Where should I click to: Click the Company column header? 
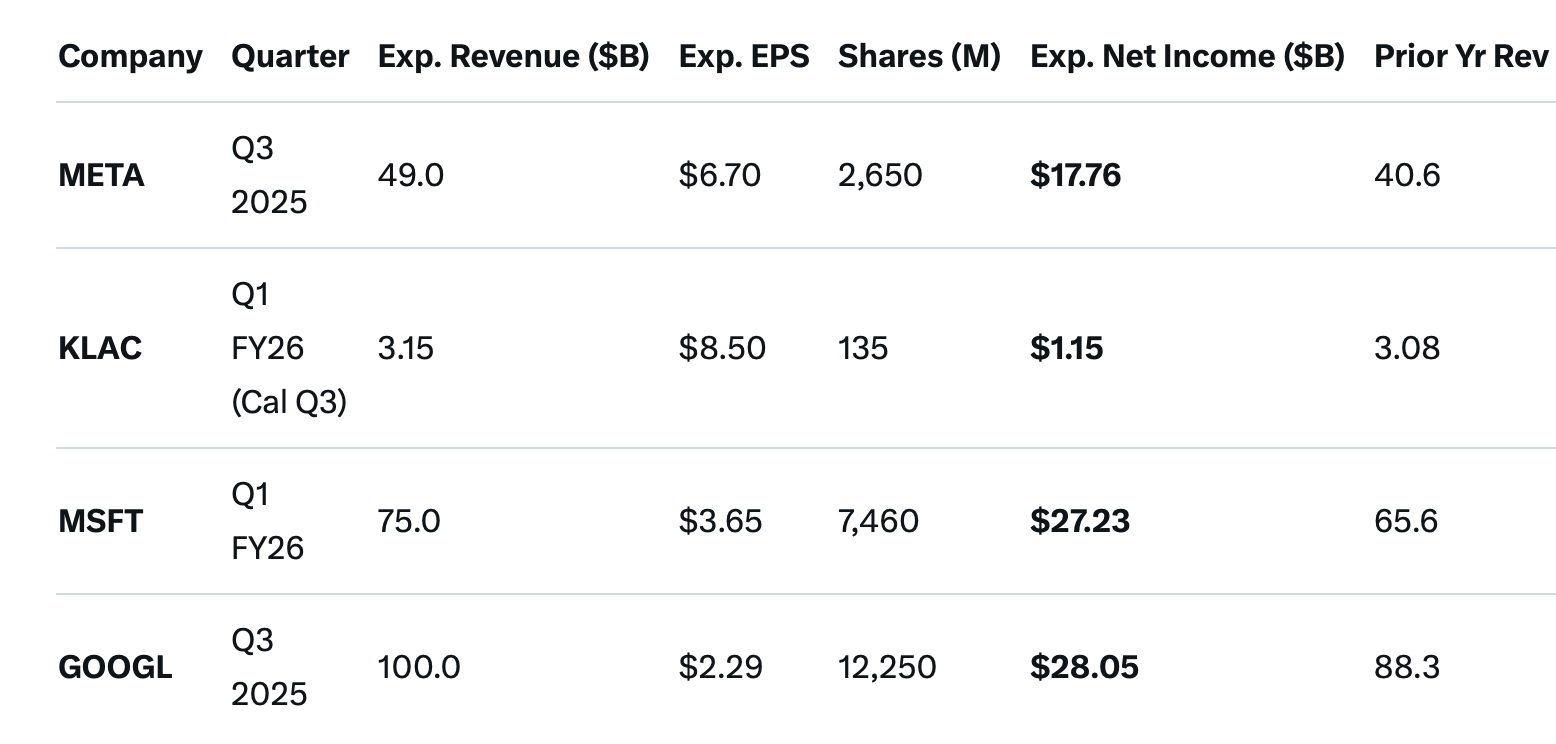[130, 57]
